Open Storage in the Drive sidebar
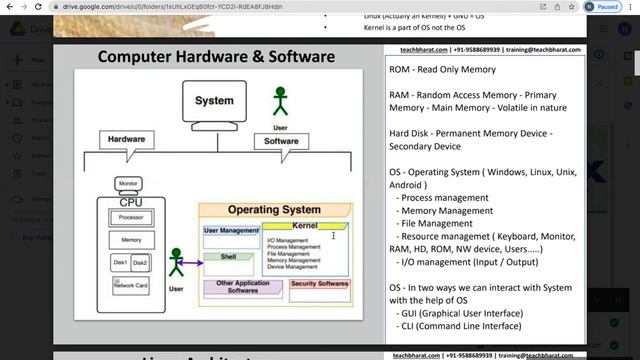Image resolution: width=640 pixels, height=360 pixels. 33,199
